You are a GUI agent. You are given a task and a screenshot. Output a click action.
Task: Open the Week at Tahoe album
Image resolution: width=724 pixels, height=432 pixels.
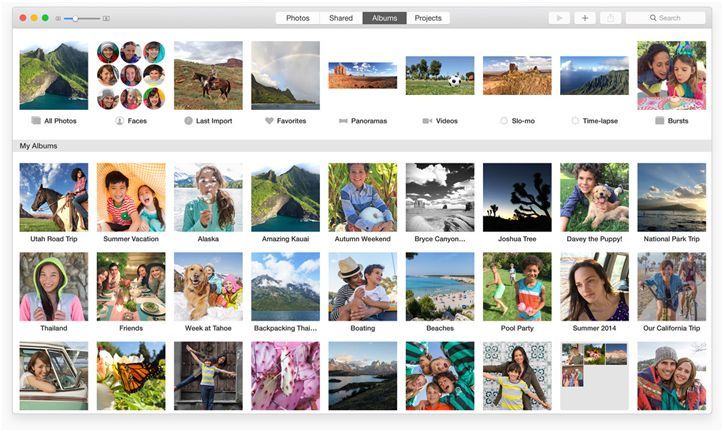click(208, 287)
